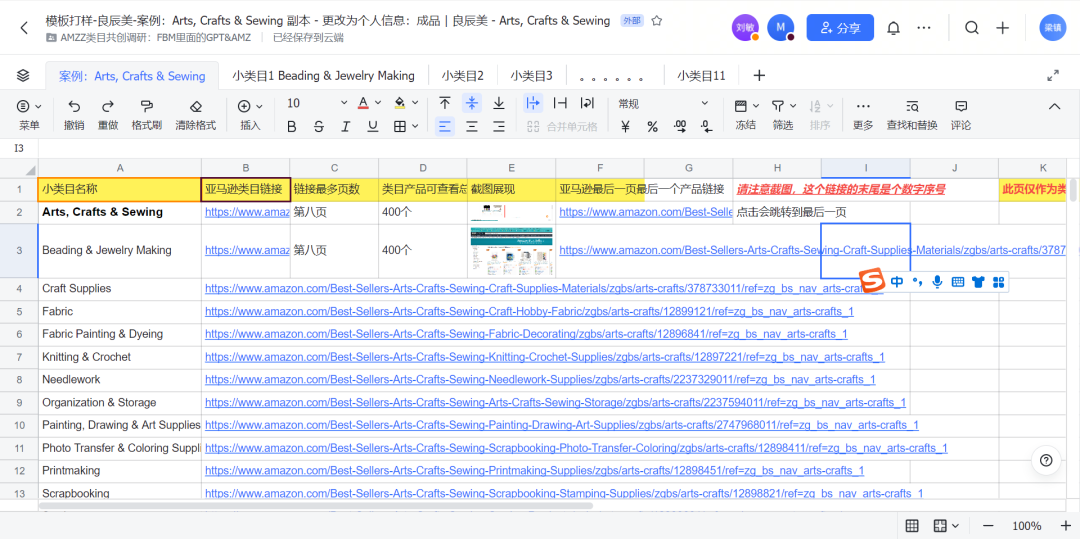Expand the fill color dropdown arrow
Screen dimensions: 1080x539
pos(415,103)
